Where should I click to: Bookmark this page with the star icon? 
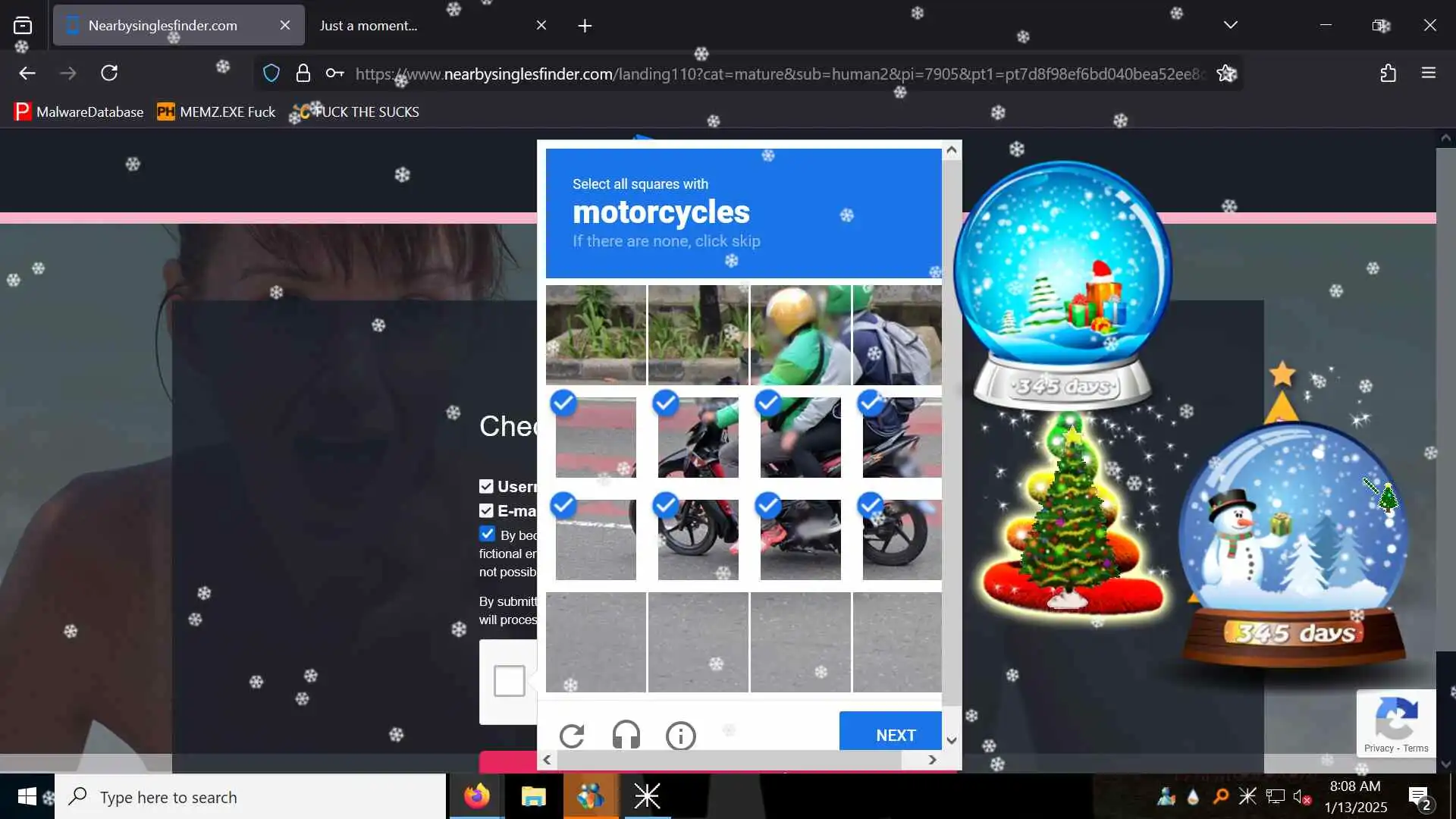pyautogui.click(x=1225, y=73)
